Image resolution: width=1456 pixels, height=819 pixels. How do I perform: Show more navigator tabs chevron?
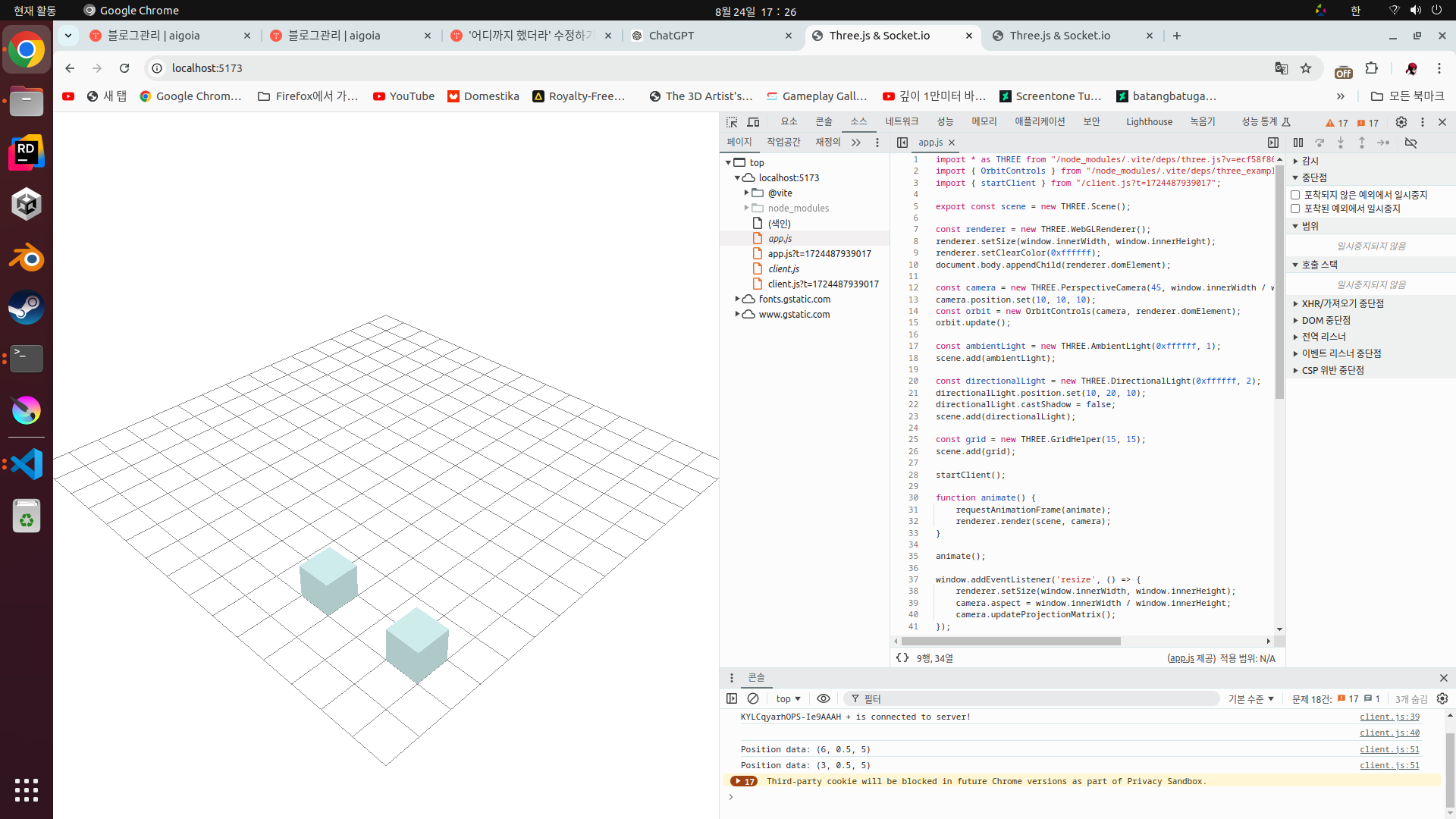(x=856, y=143)
